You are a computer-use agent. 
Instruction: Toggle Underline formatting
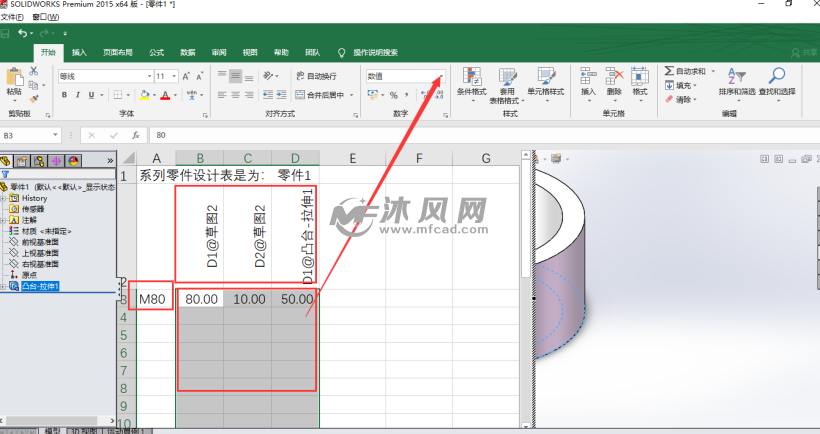(92, 95)
